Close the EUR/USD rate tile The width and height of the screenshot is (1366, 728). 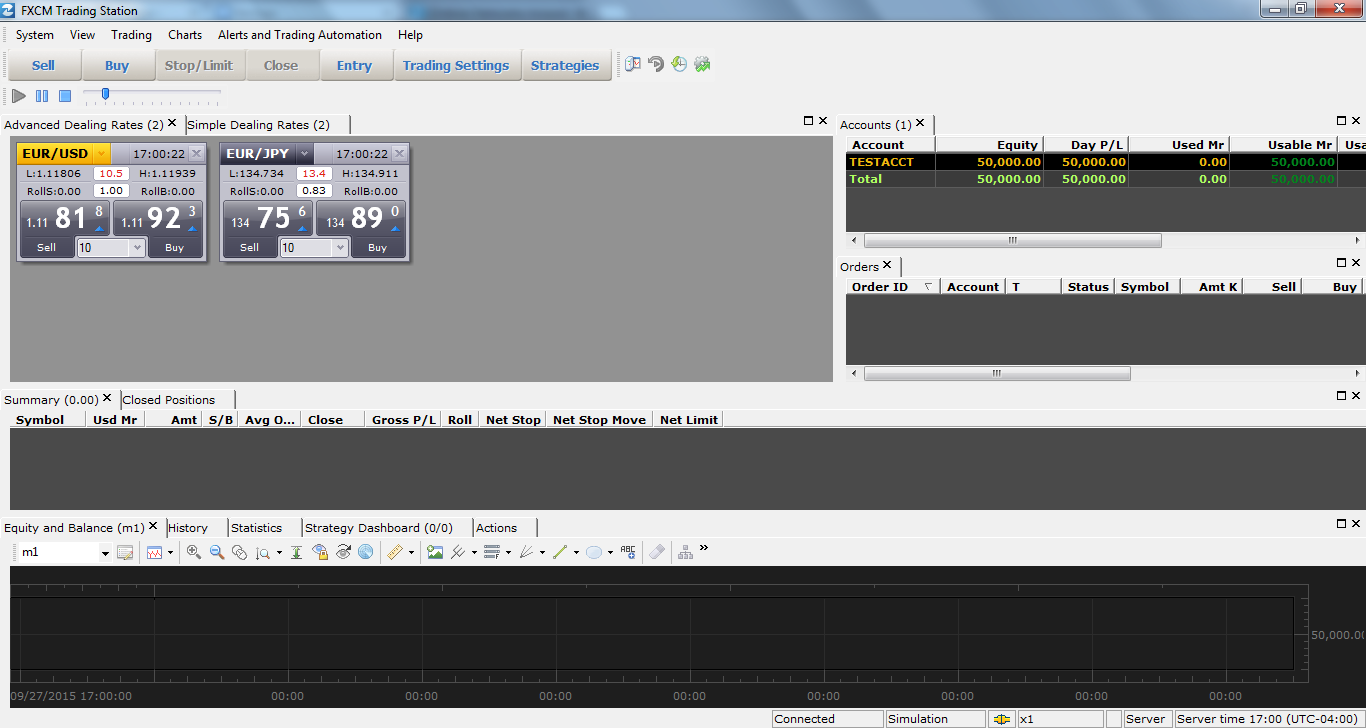[196, 154]
